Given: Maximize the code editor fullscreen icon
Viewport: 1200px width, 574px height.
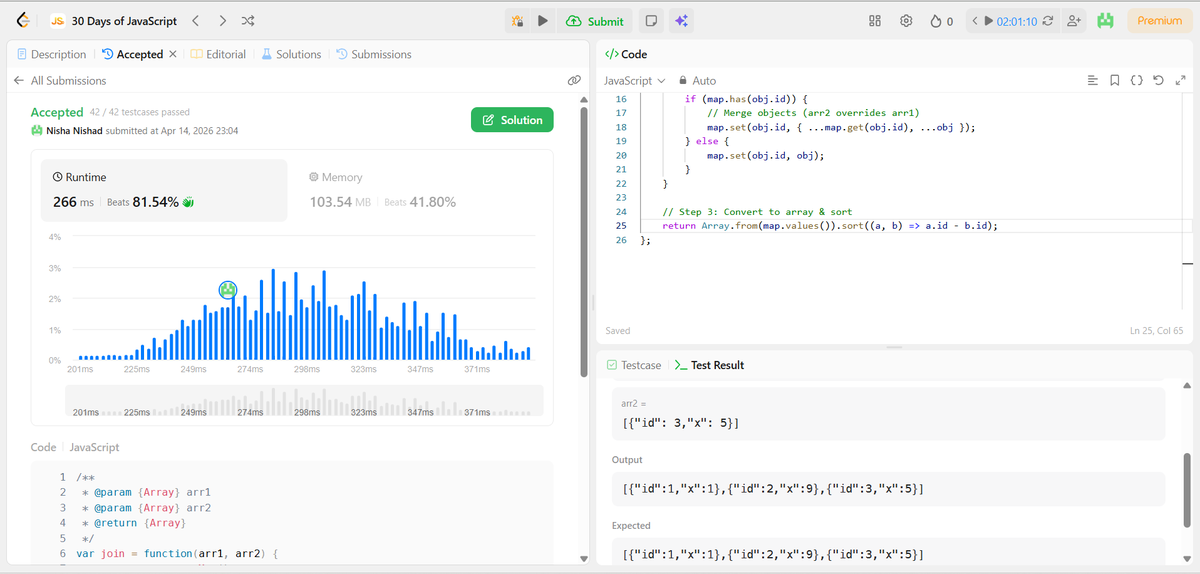Looking at the screenshot, I should pyautogui.click(x=1180, y=80).
